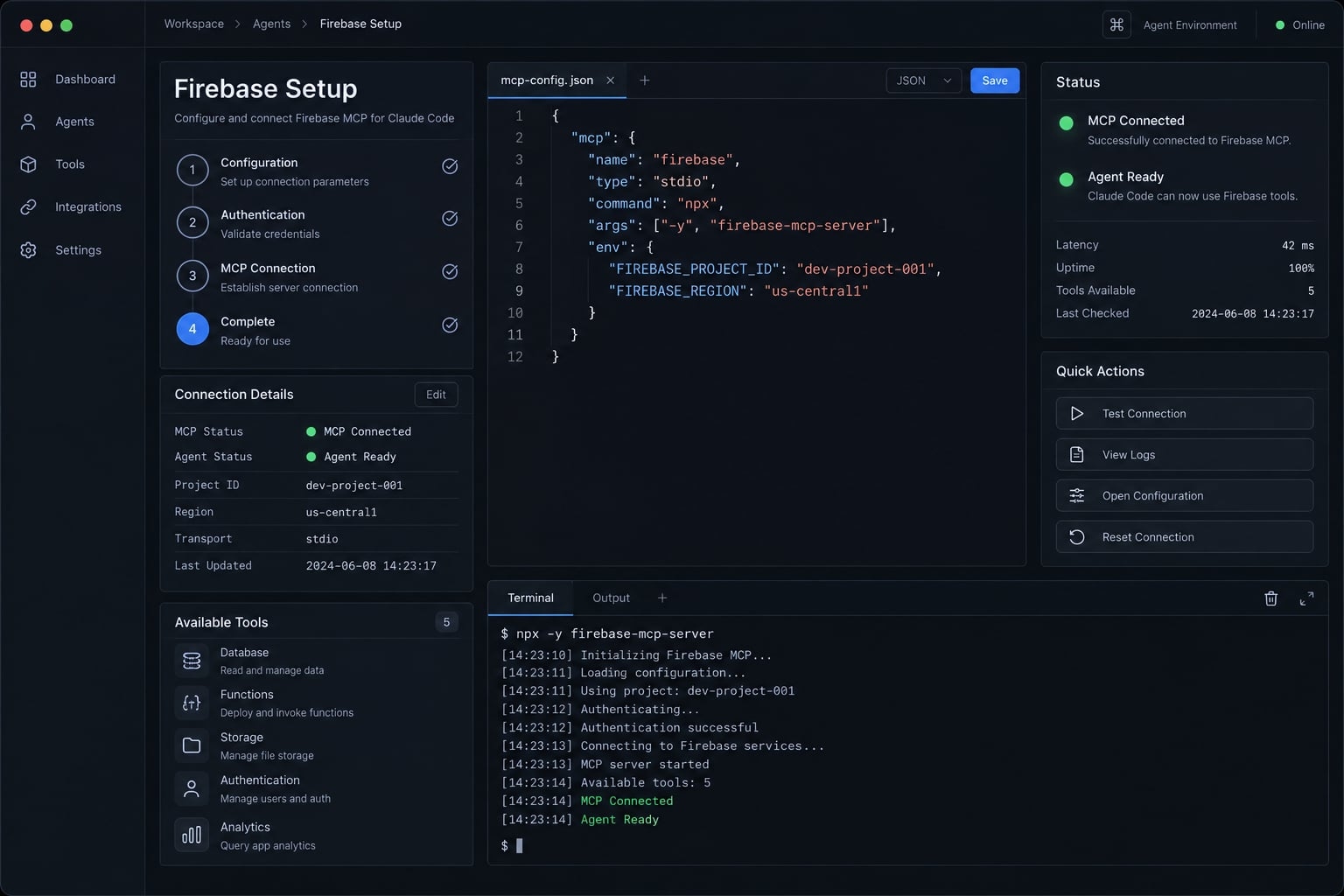
Task: Click the Configuration step checkmark
Action: point(450,166)
